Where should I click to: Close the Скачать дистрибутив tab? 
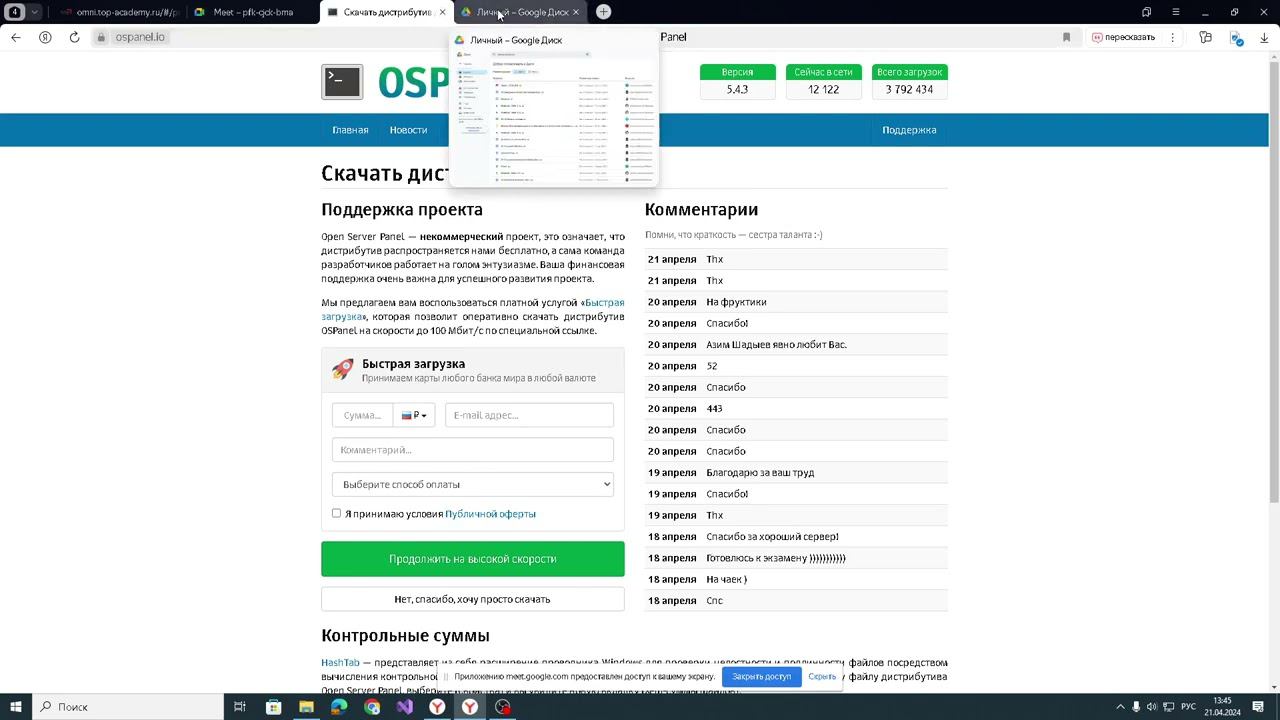(x=442, y=12)
